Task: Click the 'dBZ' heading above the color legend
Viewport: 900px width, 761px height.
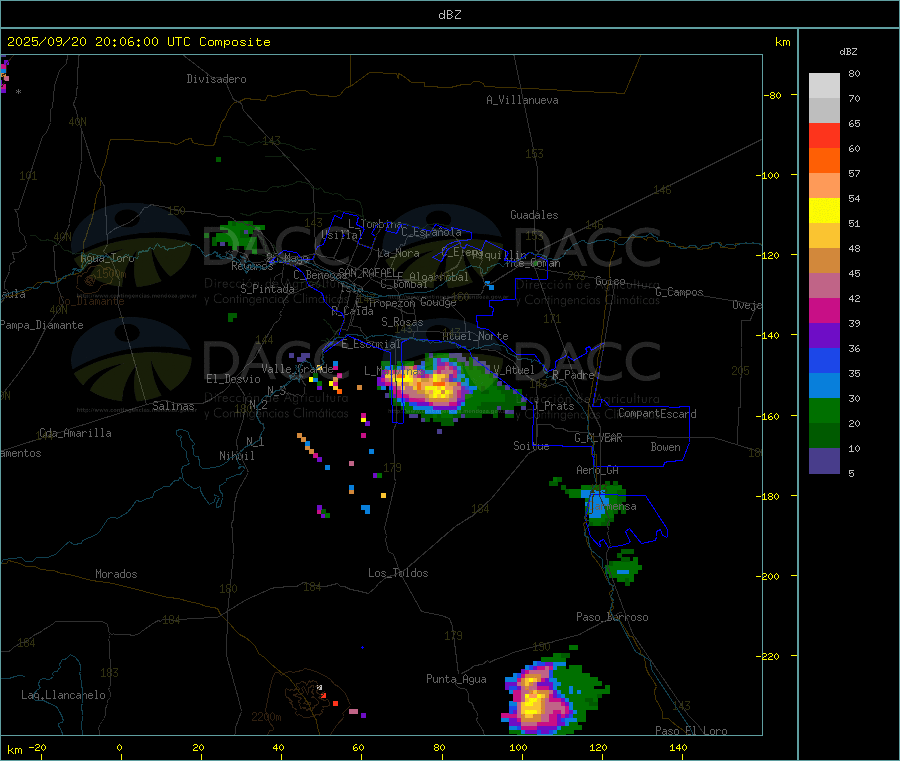Action: (x=848, y=52)
